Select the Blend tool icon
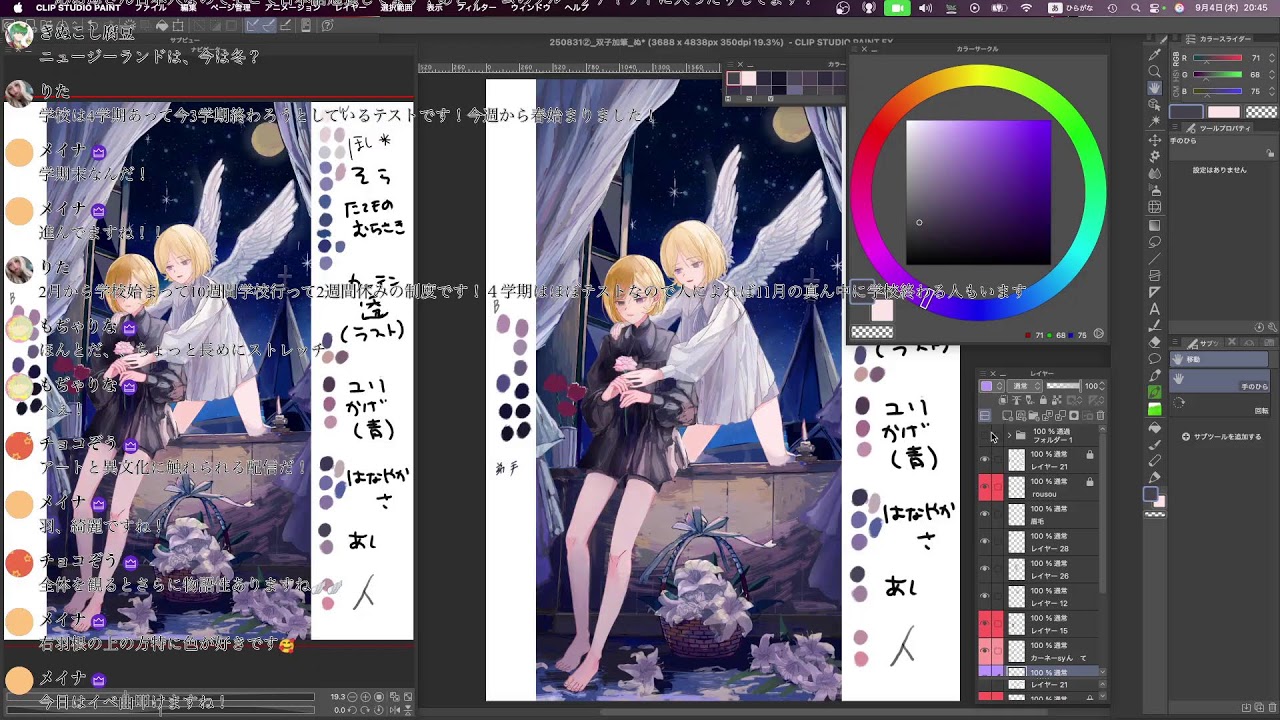This screenshot has width=1280, height=720. pyautogui.click(x=1154, y=173)
